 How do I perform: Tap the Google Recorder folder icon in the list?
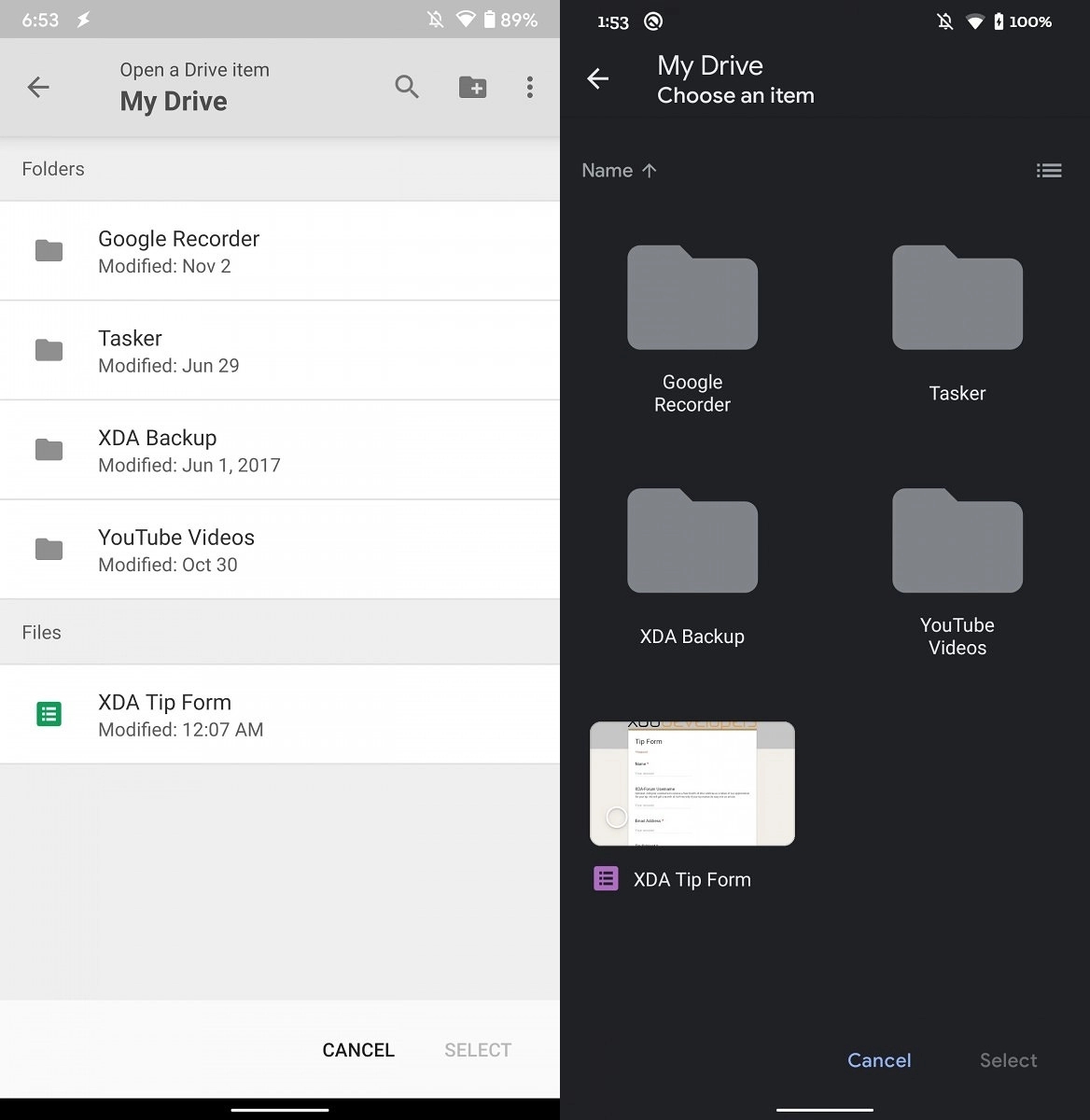49,250
